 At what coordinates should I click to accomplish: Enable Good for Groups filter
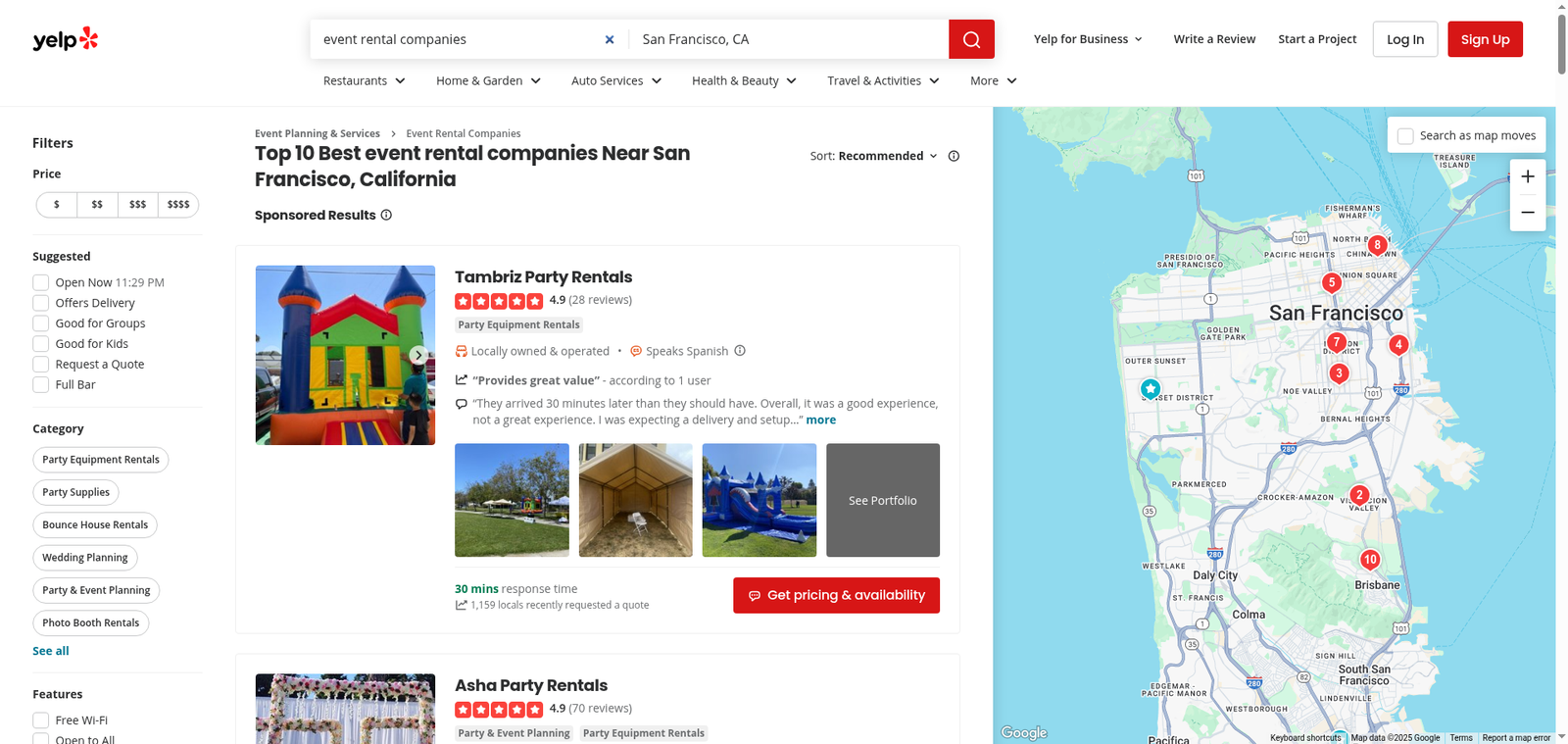(41, 323)
